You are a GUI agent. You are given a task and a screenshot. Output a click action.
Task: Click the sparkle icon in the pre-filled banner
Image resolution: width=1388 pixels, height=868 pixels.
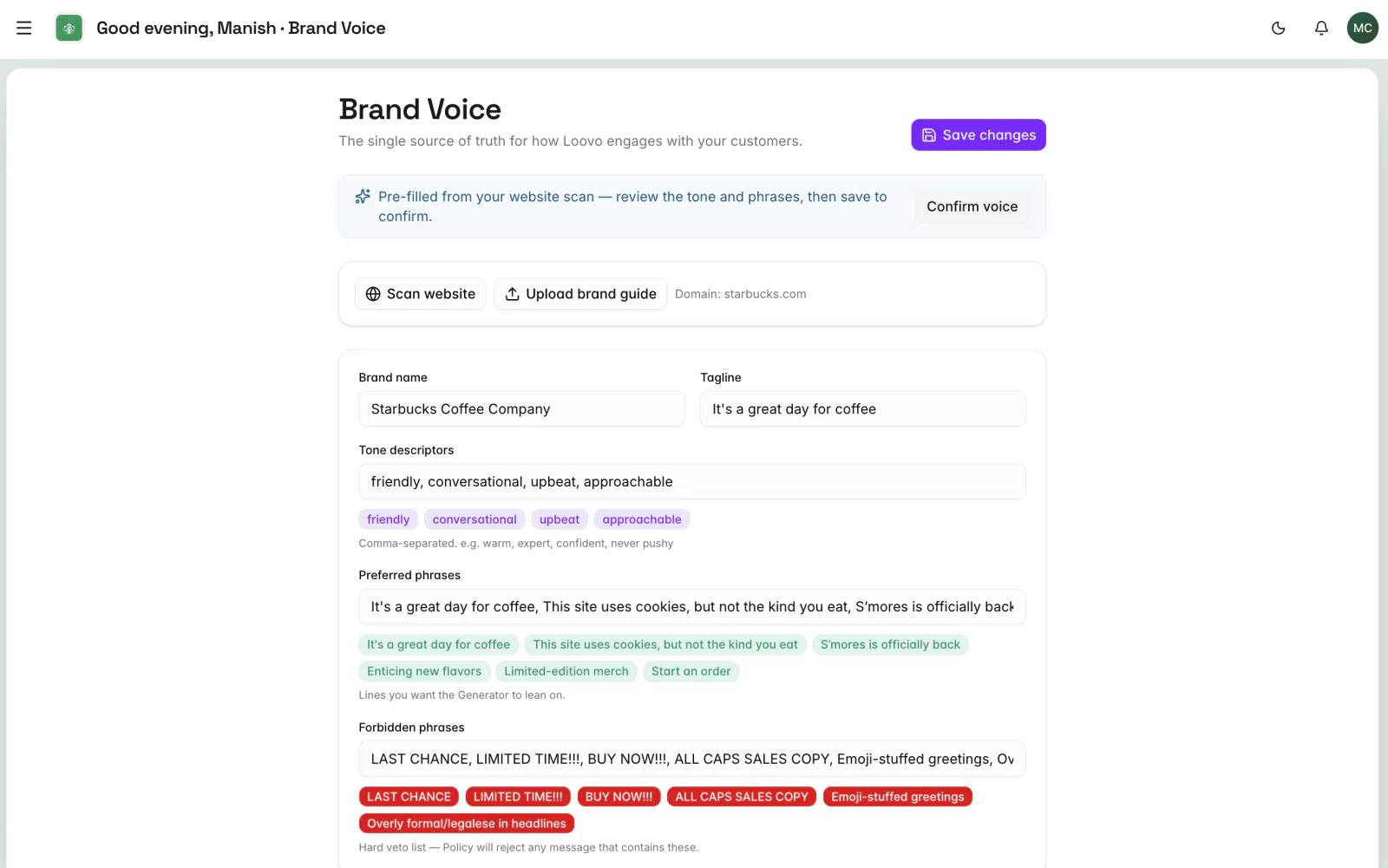coord(363,197)
